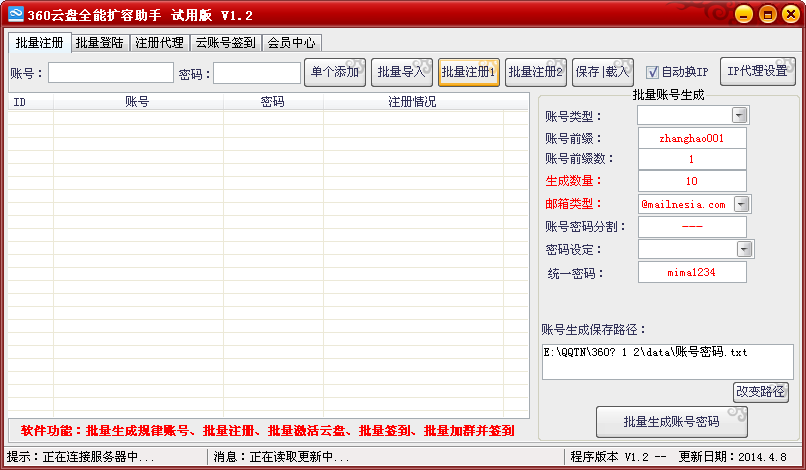Click the 单个添加 button
This screenshot has width=806, height=470.
click(335, 72)
